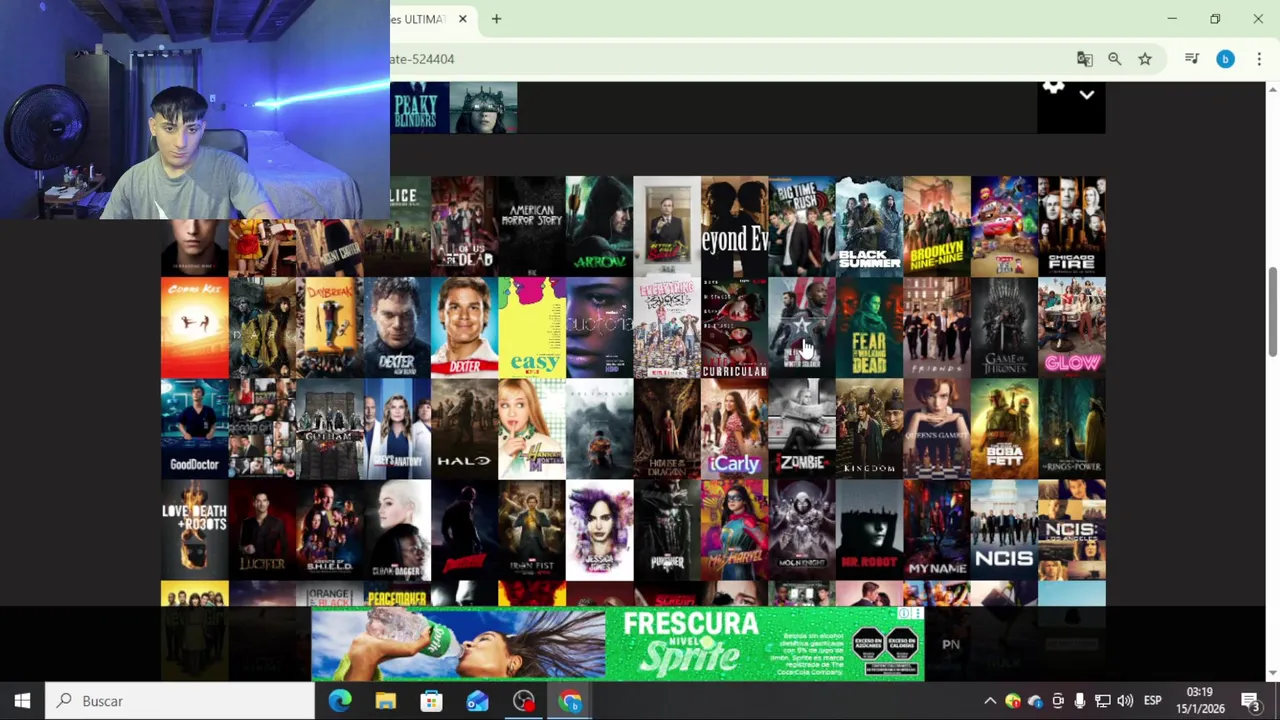Select the Extracurricular poster

[734, 328]
